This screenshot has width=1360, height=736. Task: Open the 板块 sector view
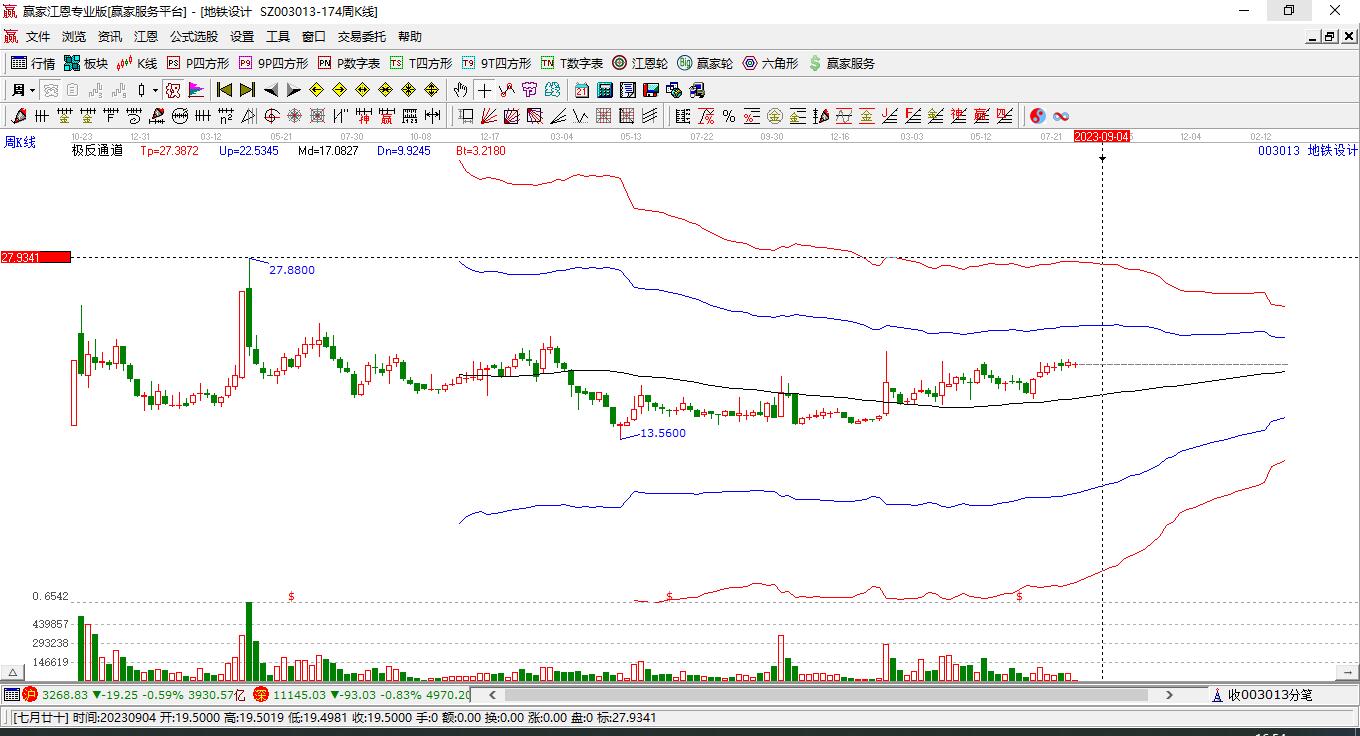pos(85,63)
